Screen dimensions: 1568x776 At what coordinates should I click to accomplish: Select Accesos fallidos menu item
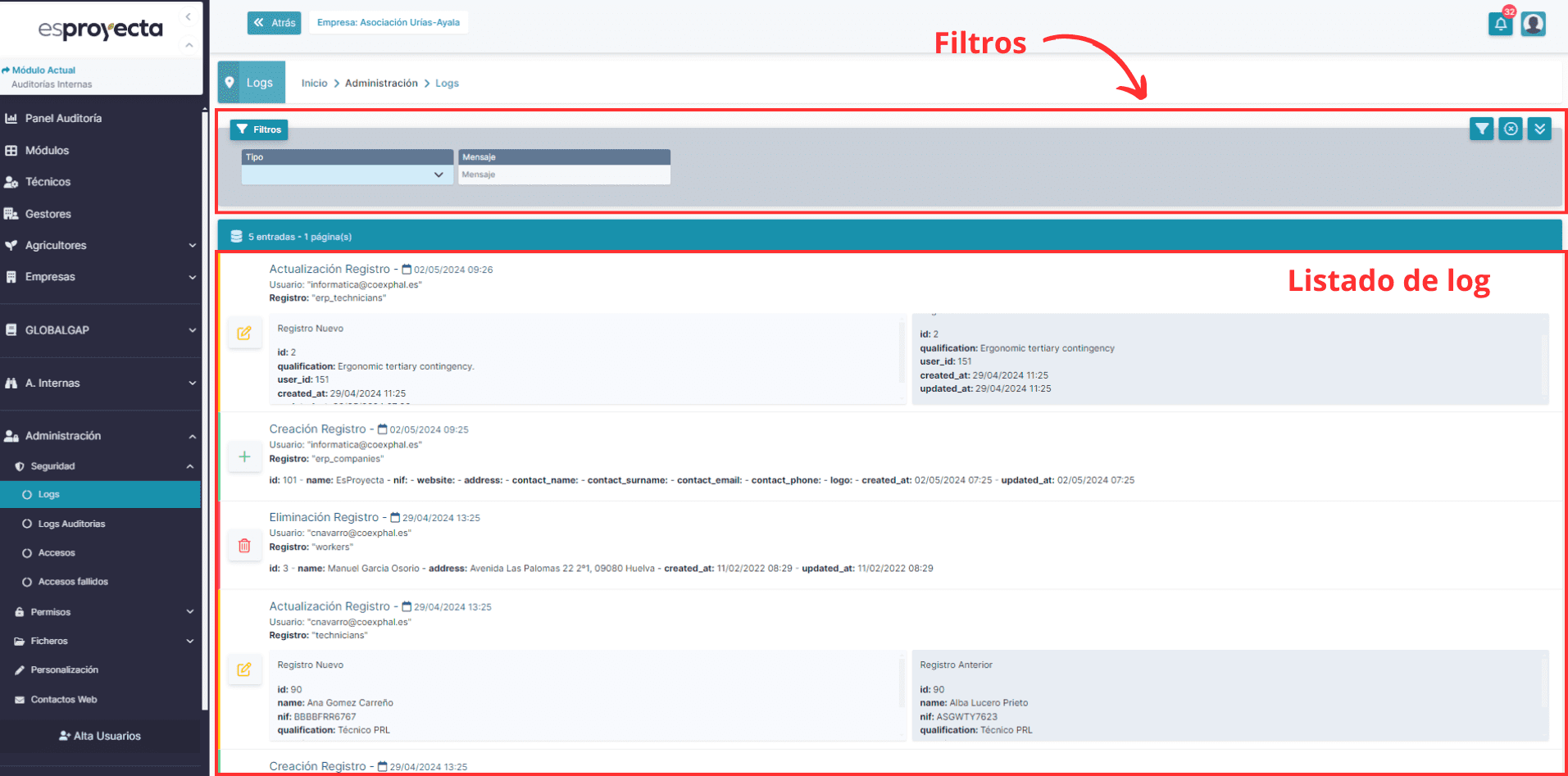[73, 582]
